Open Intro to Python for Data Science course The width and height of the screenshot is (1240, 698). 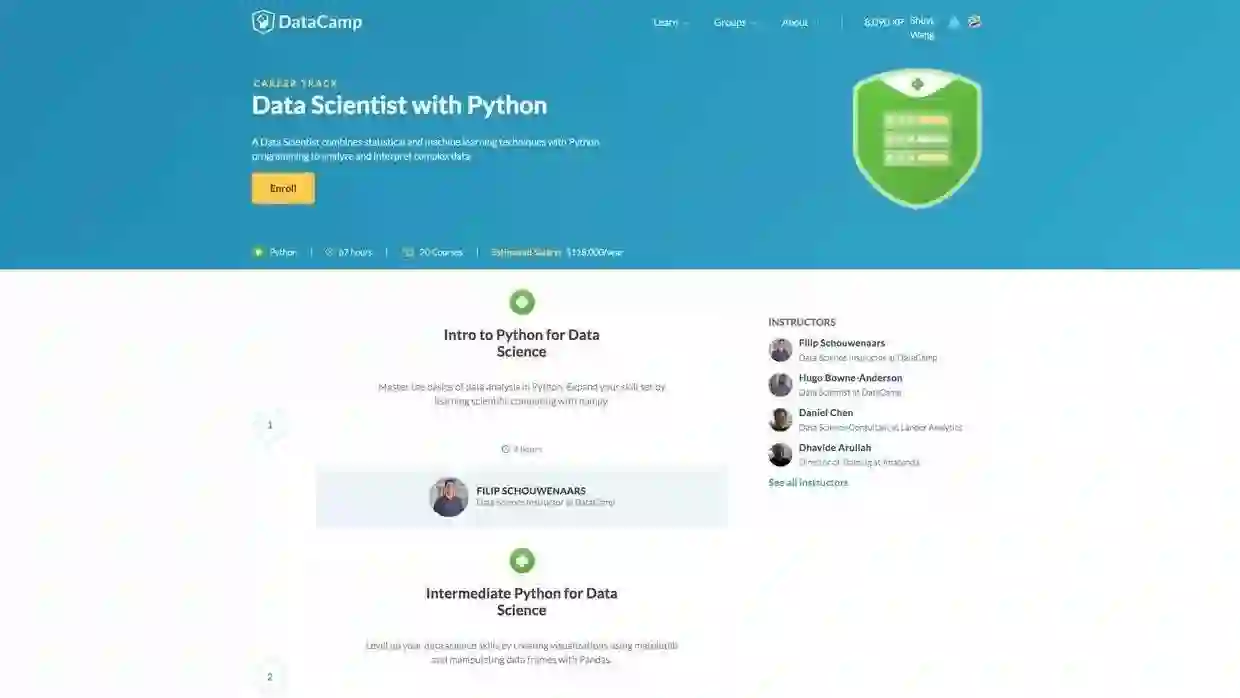pyautogui.click(x=522, y=343)
